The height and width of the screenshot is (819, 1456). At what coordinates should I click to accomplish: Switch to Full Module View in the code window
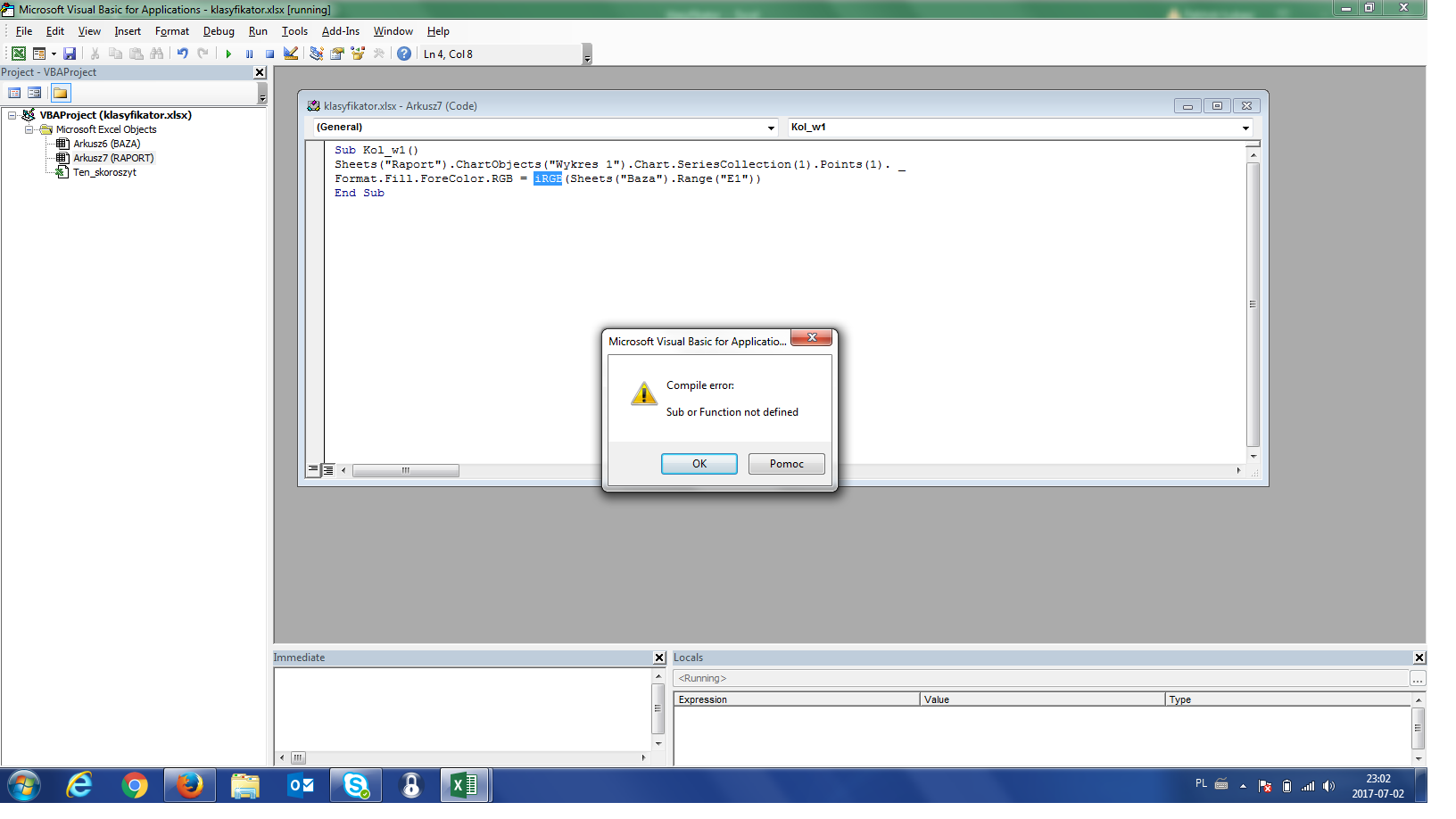click(x=328, y=469)
